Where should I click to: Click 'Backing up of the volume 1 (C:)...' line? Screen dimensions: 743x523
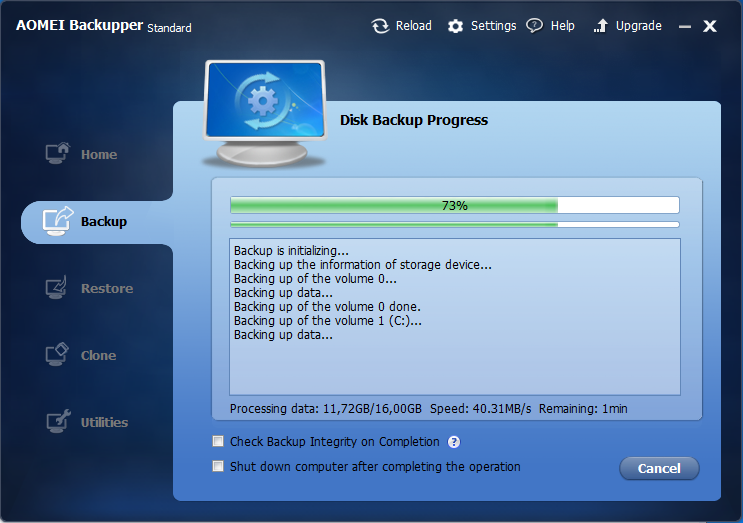[327, 321]
